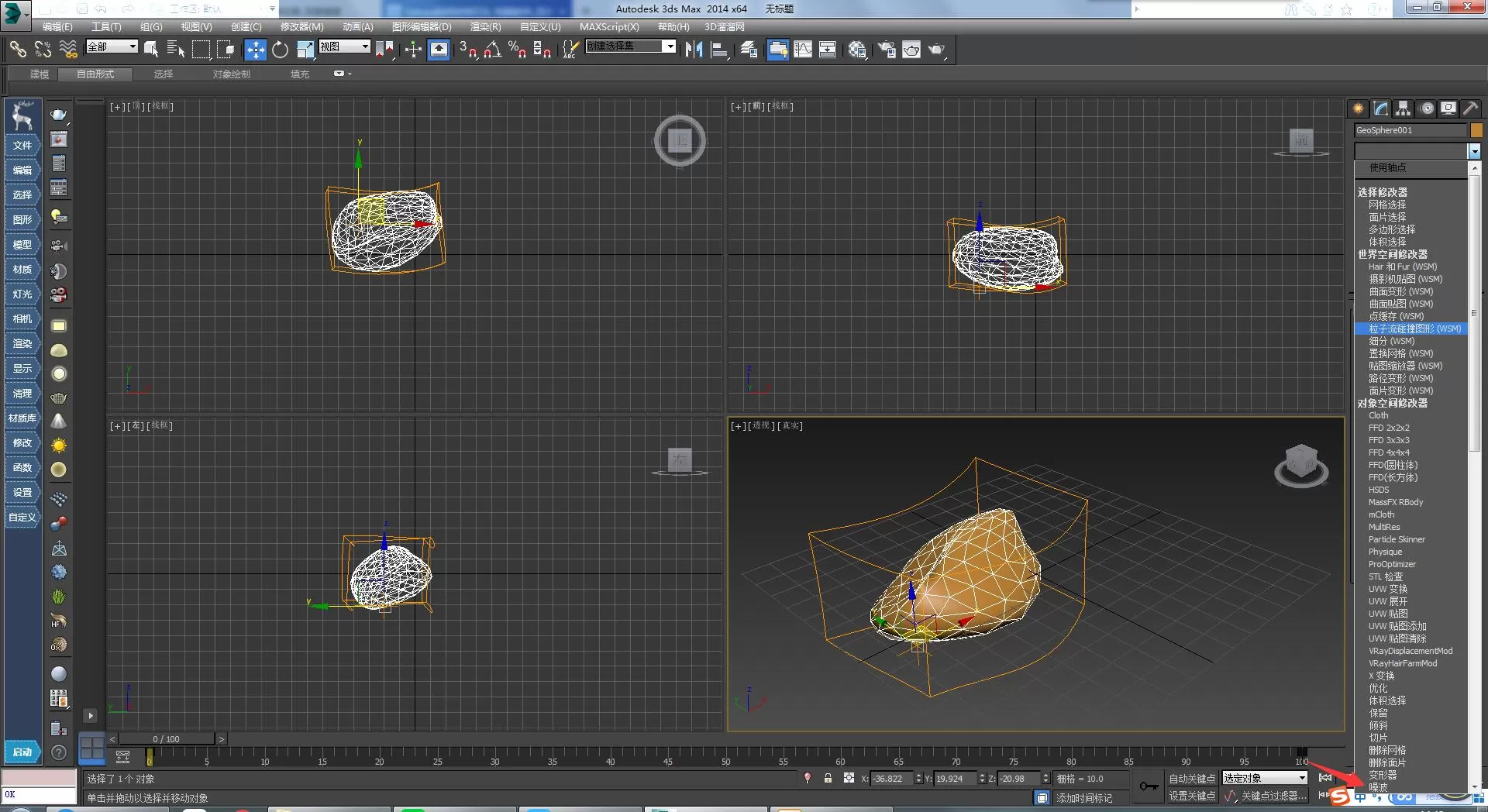Click the Mirror tool icon
The image size is (1488, 812).
[694, 49]
